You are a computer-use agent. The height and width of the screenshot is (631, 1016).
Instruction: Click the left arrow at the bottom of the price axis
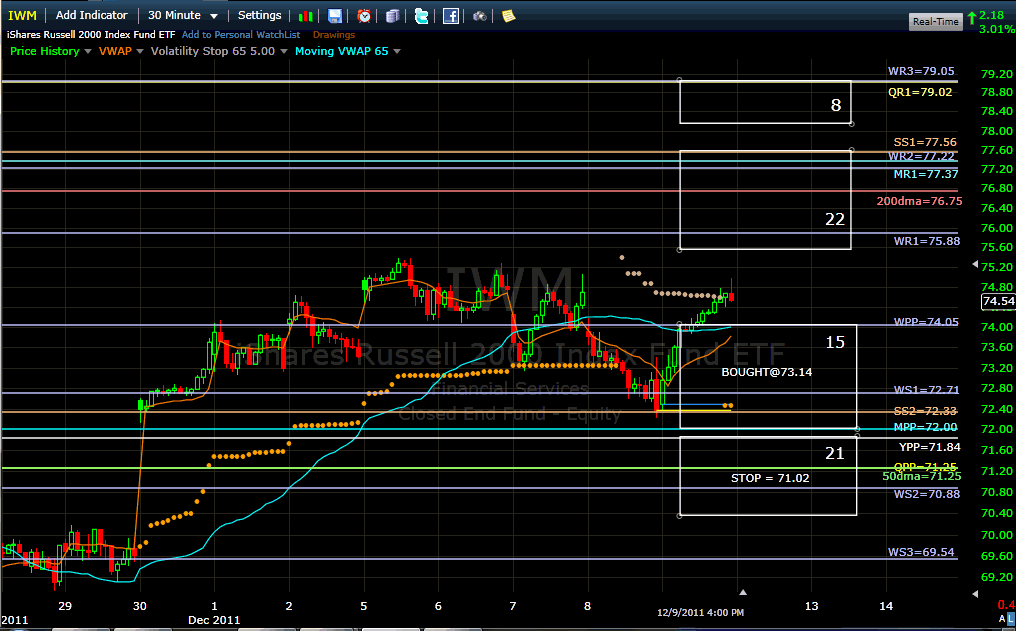[975, 593]
